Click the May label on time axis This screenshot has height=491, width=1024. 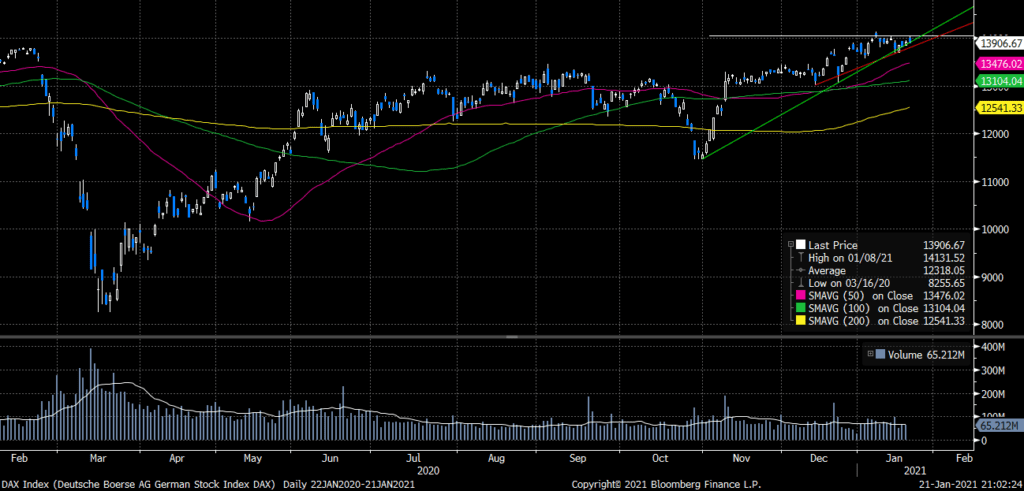point(253,458)
